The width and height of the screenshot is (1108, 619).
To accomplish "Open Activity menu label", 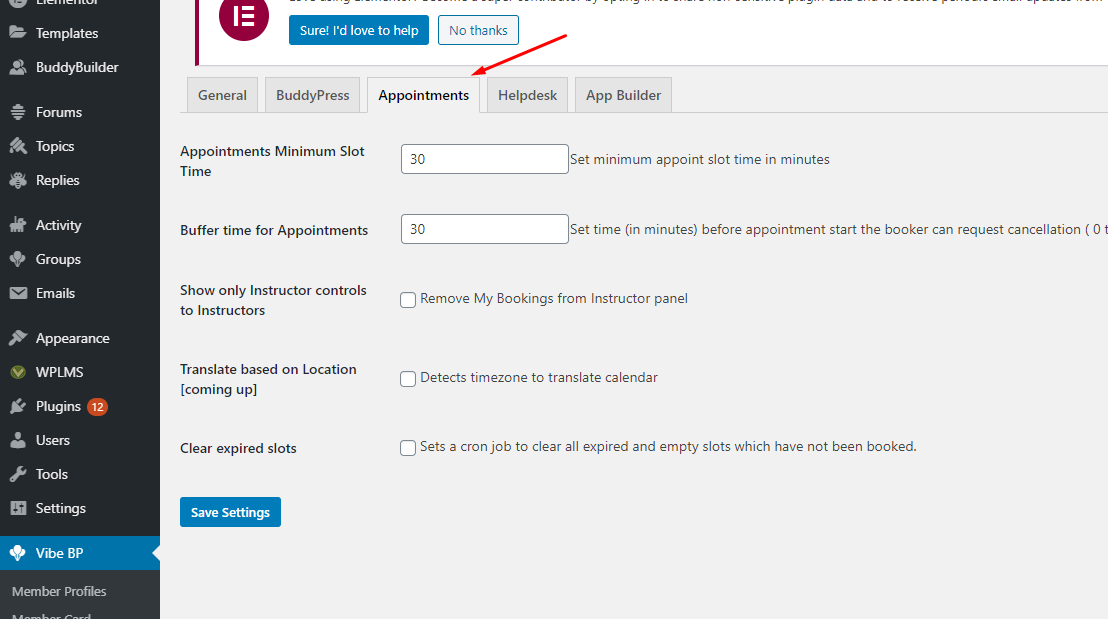I will (59, 225).
